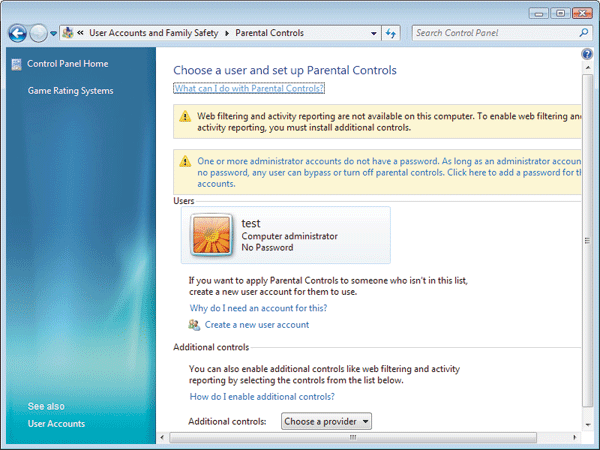Open the blue Help question mark icon
Image resolution: width=600 pixels, height=450 pixels.
587,54
